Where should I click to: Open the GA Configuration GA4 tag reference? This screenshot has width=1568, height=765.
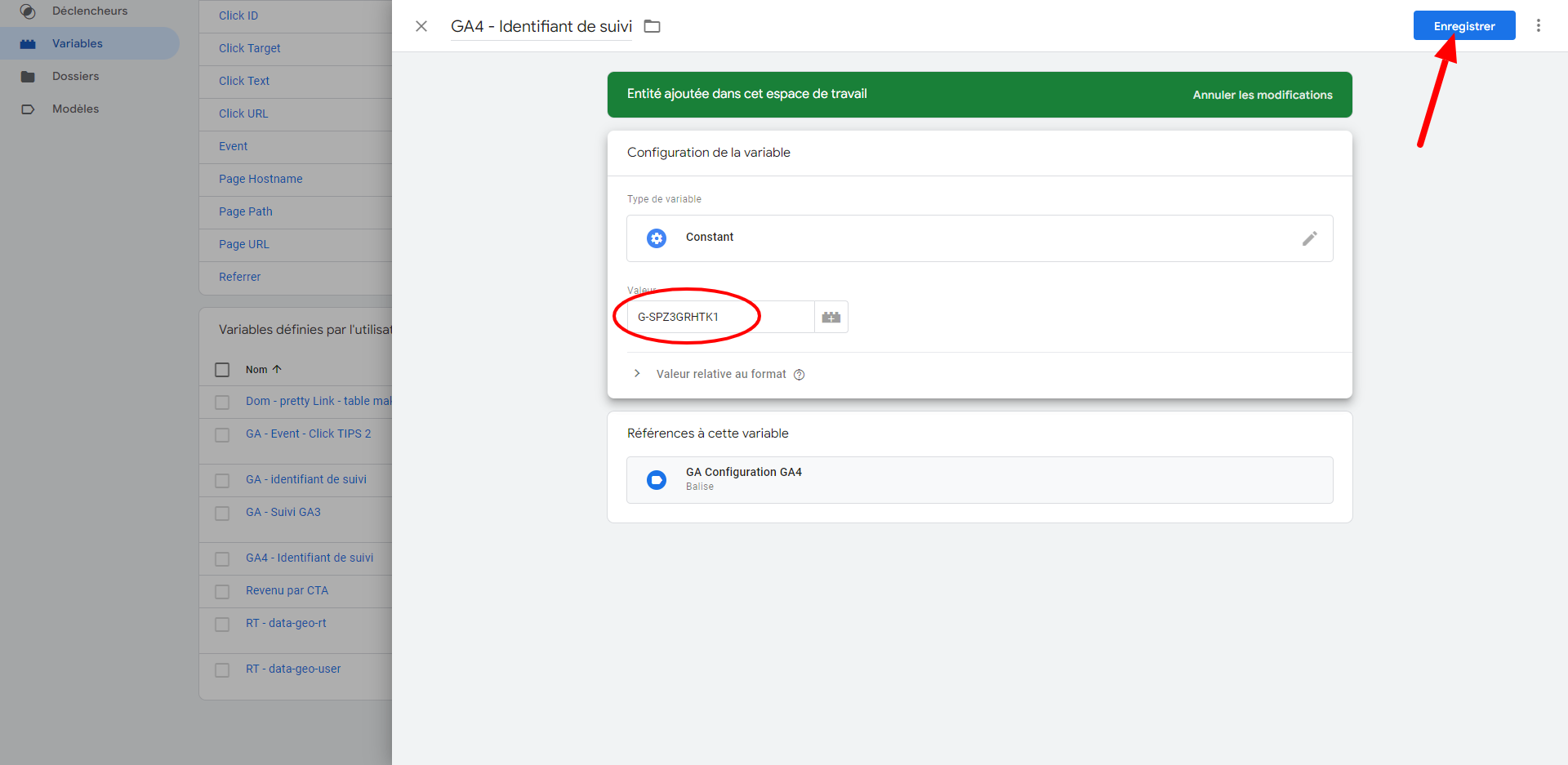pyautogui.click(x=979, y=480)
